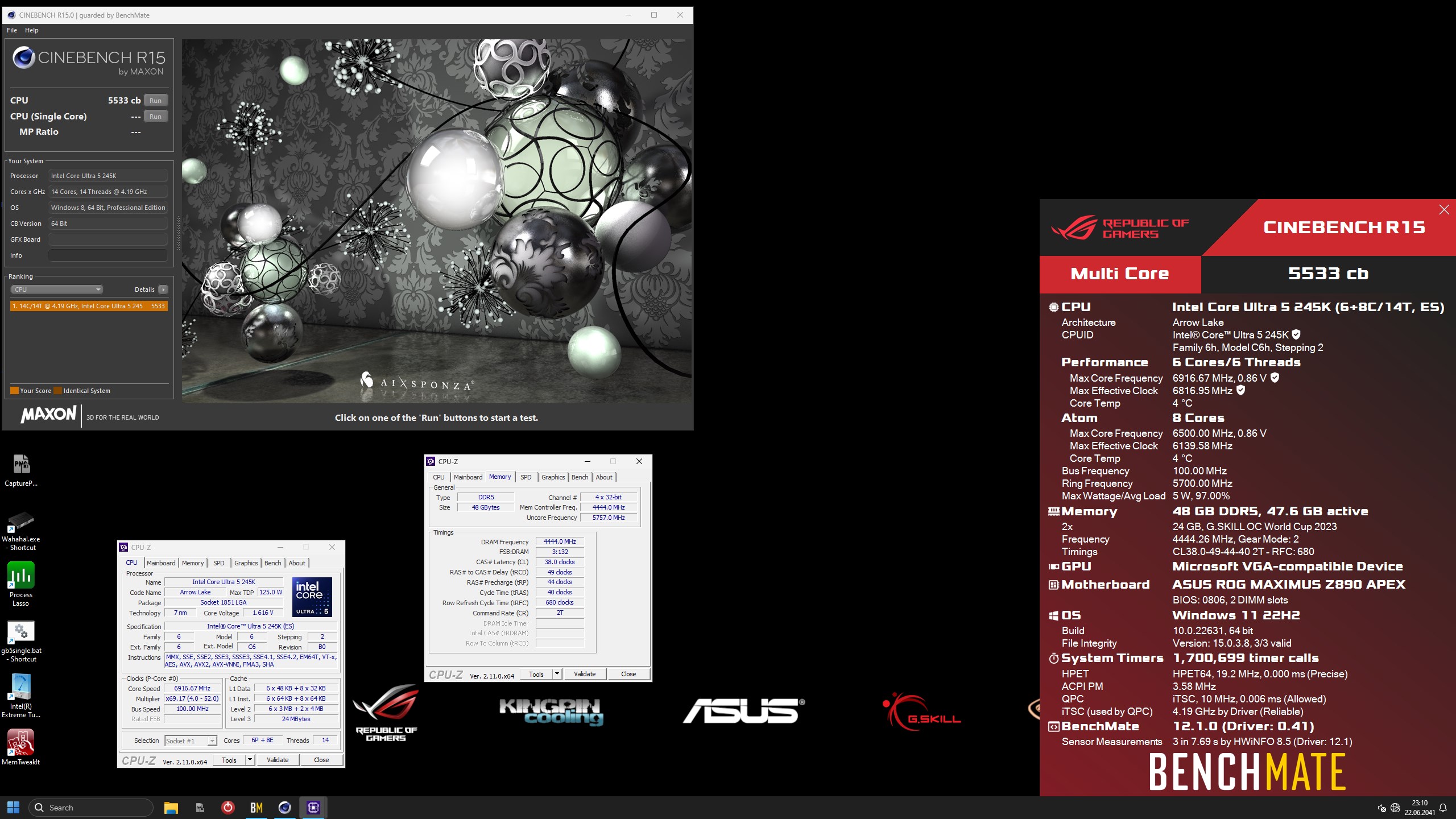Click the verified shield next to CPUID
The height and width of the screenshot is (819, 1456).
click(x=1296, y=334)
